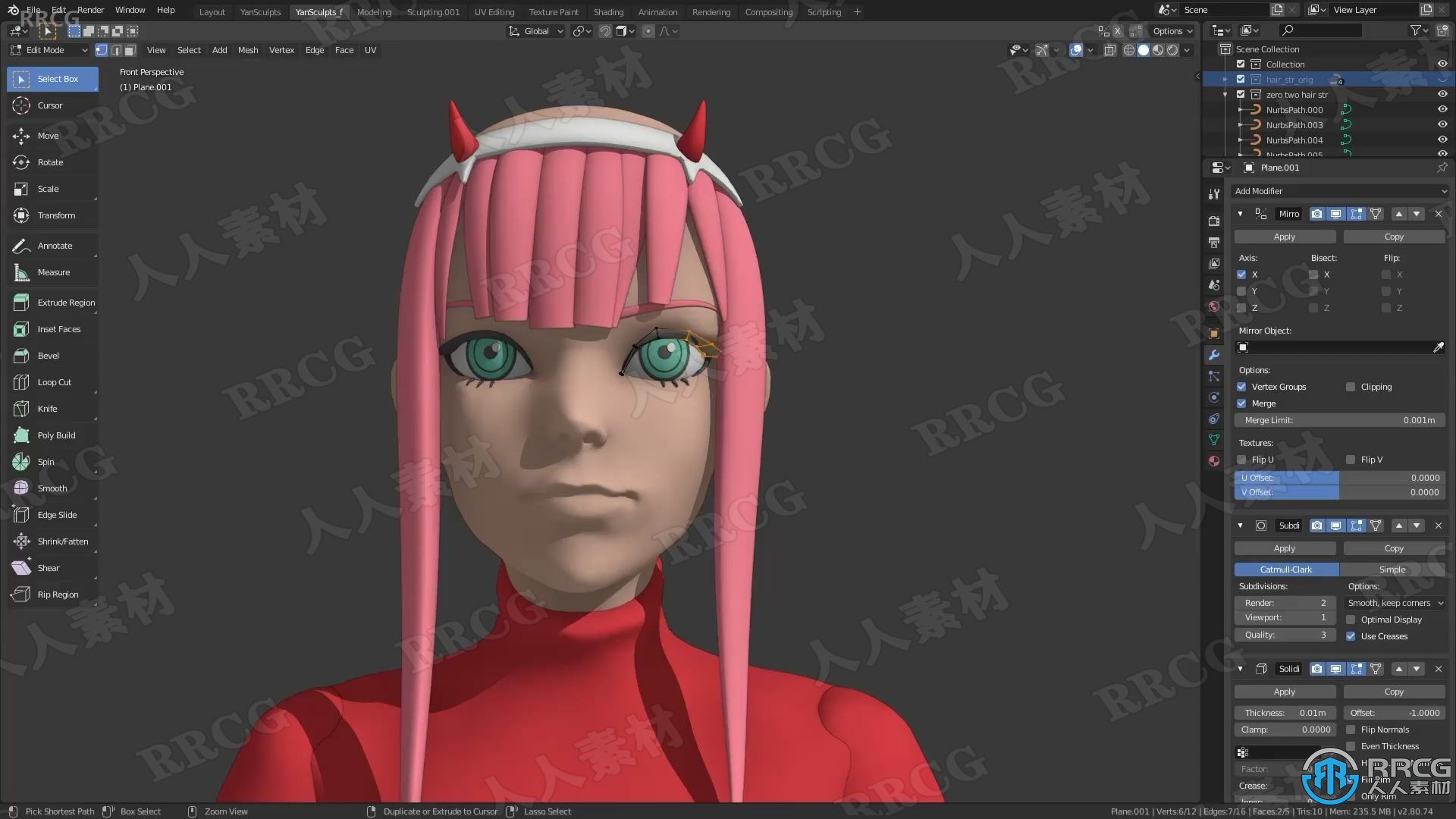Viewport: 1456px width, 819px height.
Task: Enable Optimal Display checkbox
Action: tap(1351, 620)
